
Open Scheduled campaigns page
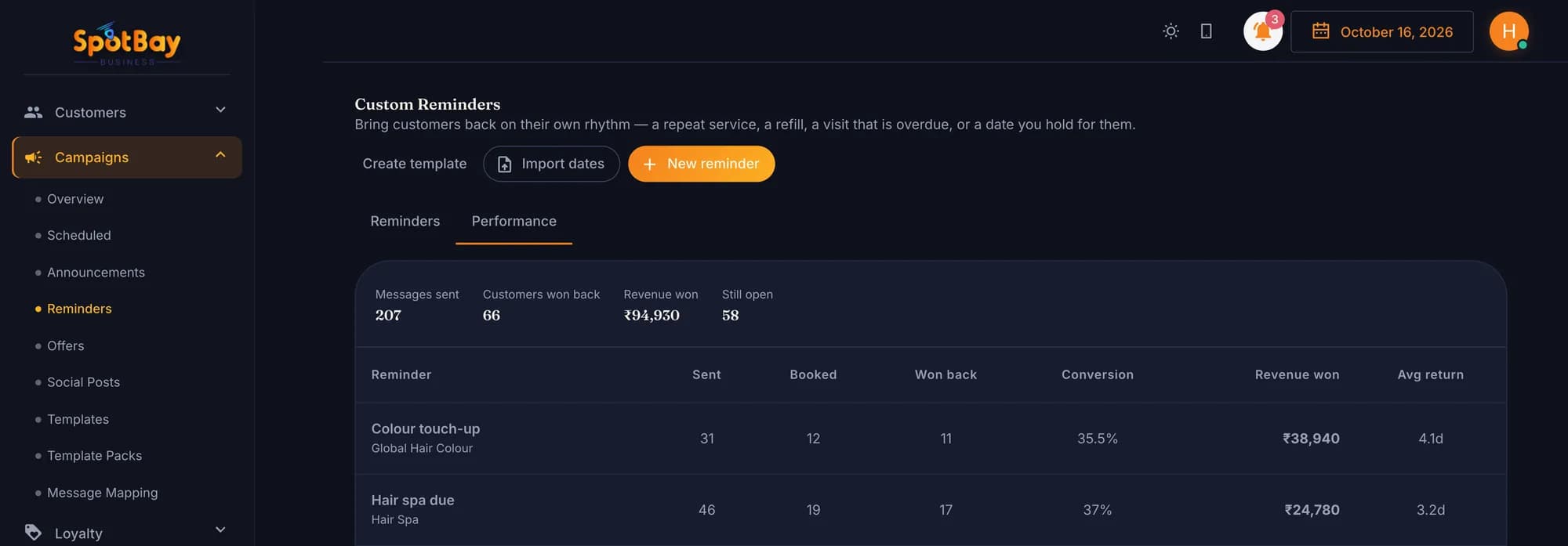(79, 235)
